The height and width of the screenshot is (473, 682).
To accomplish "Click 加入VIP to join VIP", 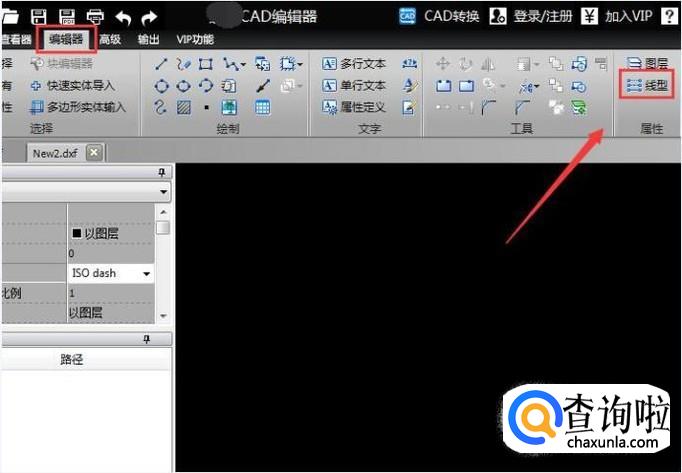I will click(x=617, y=17).
